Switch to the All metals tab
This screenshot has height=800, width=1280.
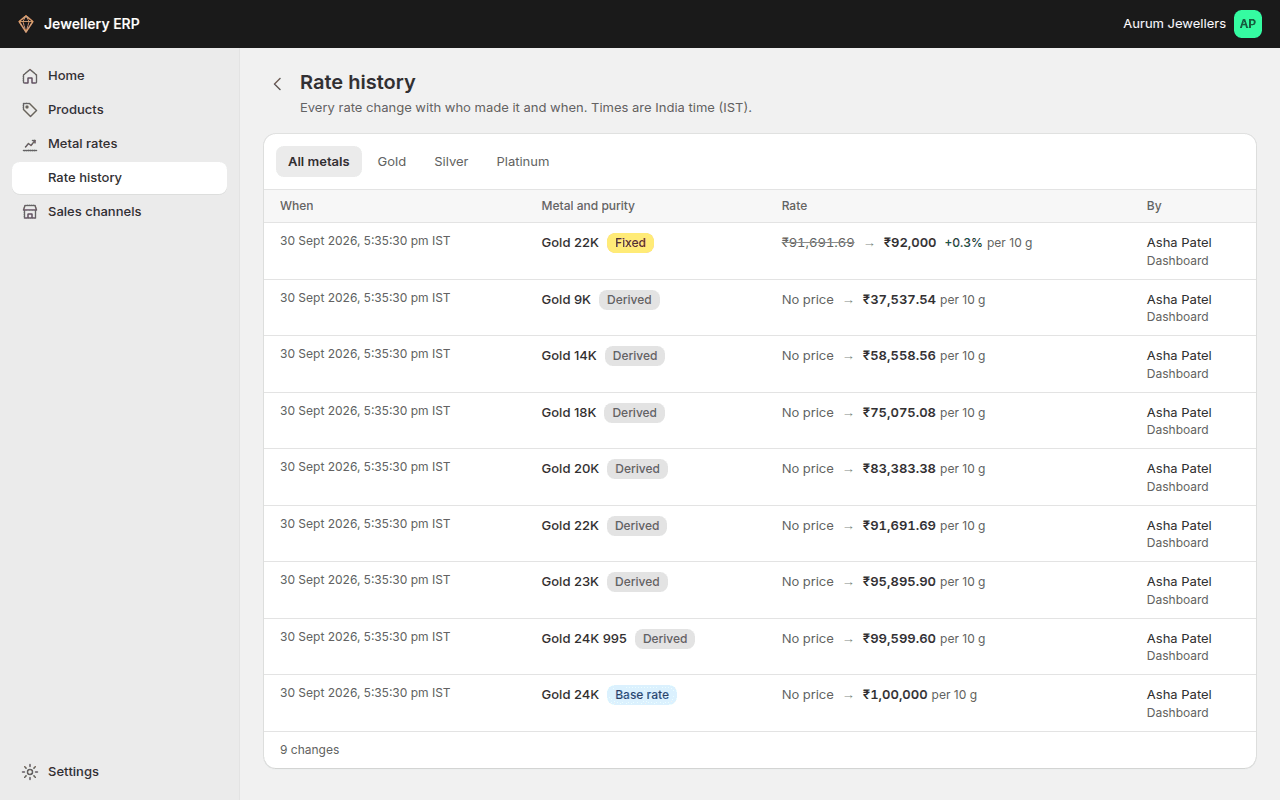[x=319, y=162]
